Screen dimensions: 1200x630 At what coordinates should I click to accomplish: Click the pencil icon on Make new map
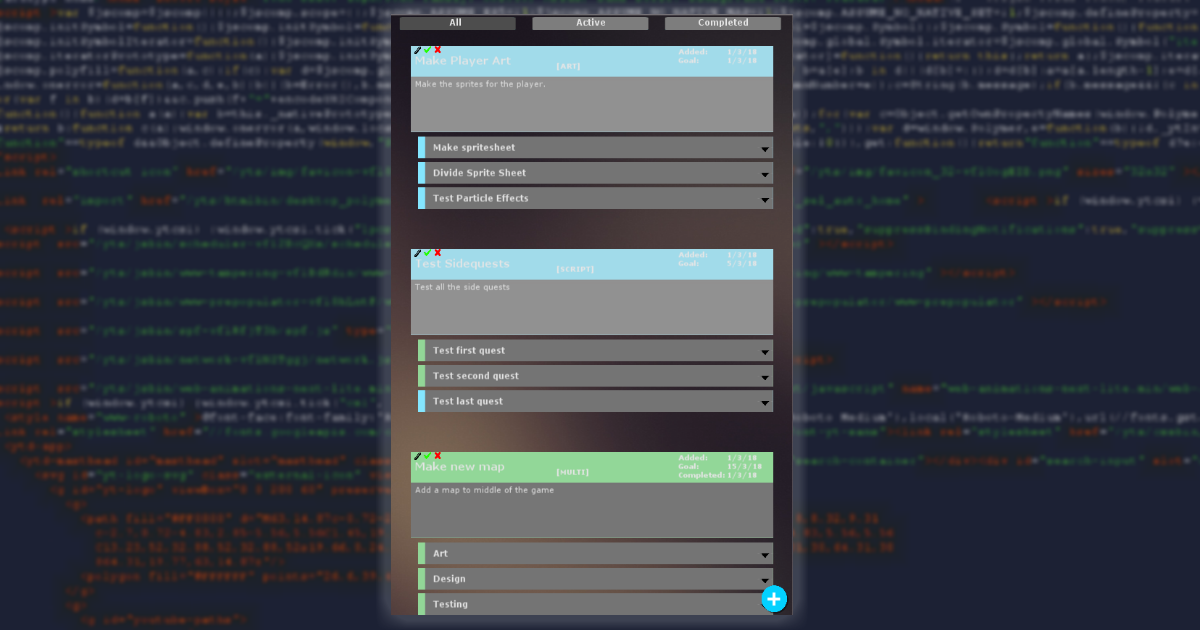417,456
